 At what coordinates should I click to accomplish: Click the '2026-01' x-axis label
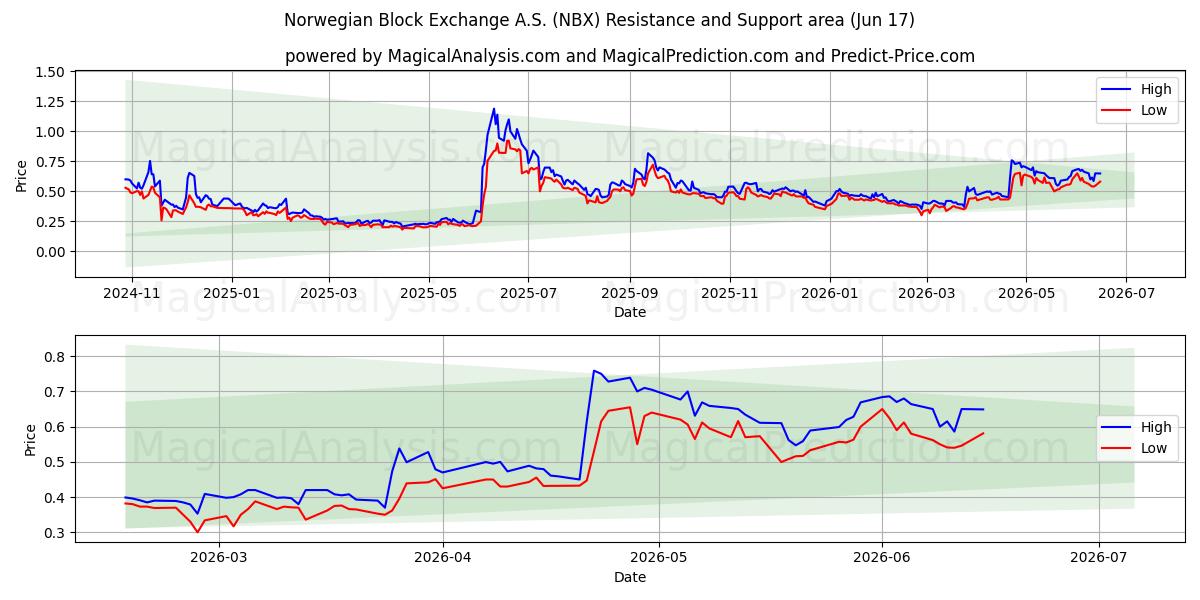click(829, 295)
